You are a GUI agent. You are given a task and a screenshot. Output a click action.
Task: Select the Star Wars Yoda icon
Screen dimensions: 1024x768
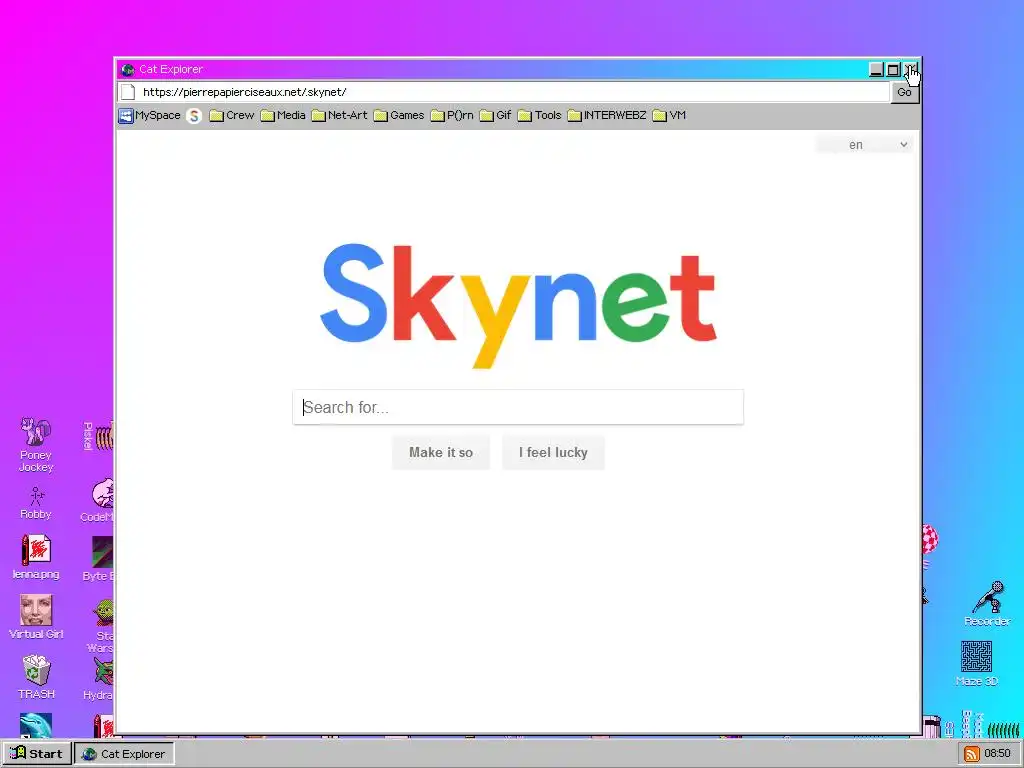point(101,626)
